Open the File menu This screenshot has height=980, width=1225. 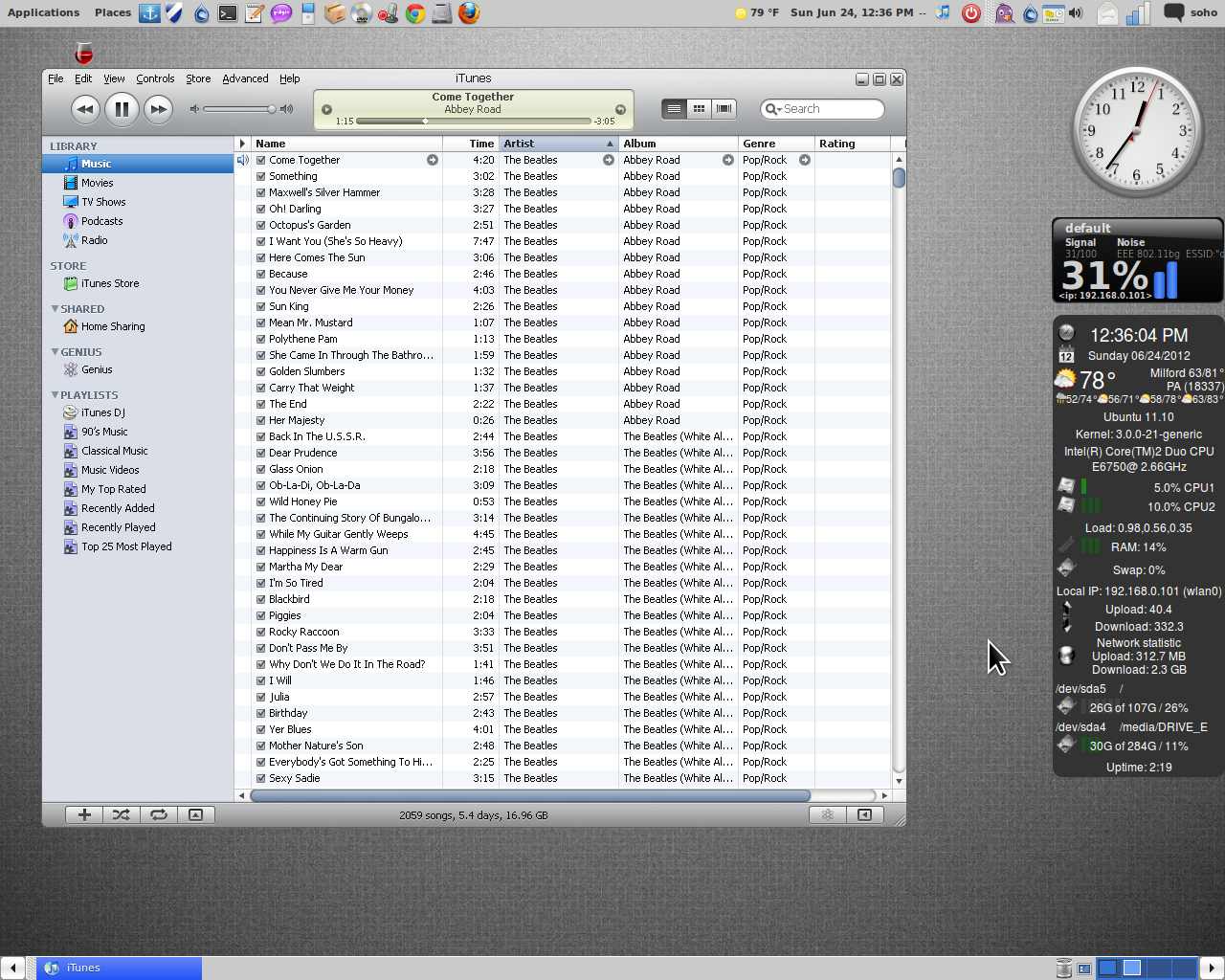tap(56, 78)
